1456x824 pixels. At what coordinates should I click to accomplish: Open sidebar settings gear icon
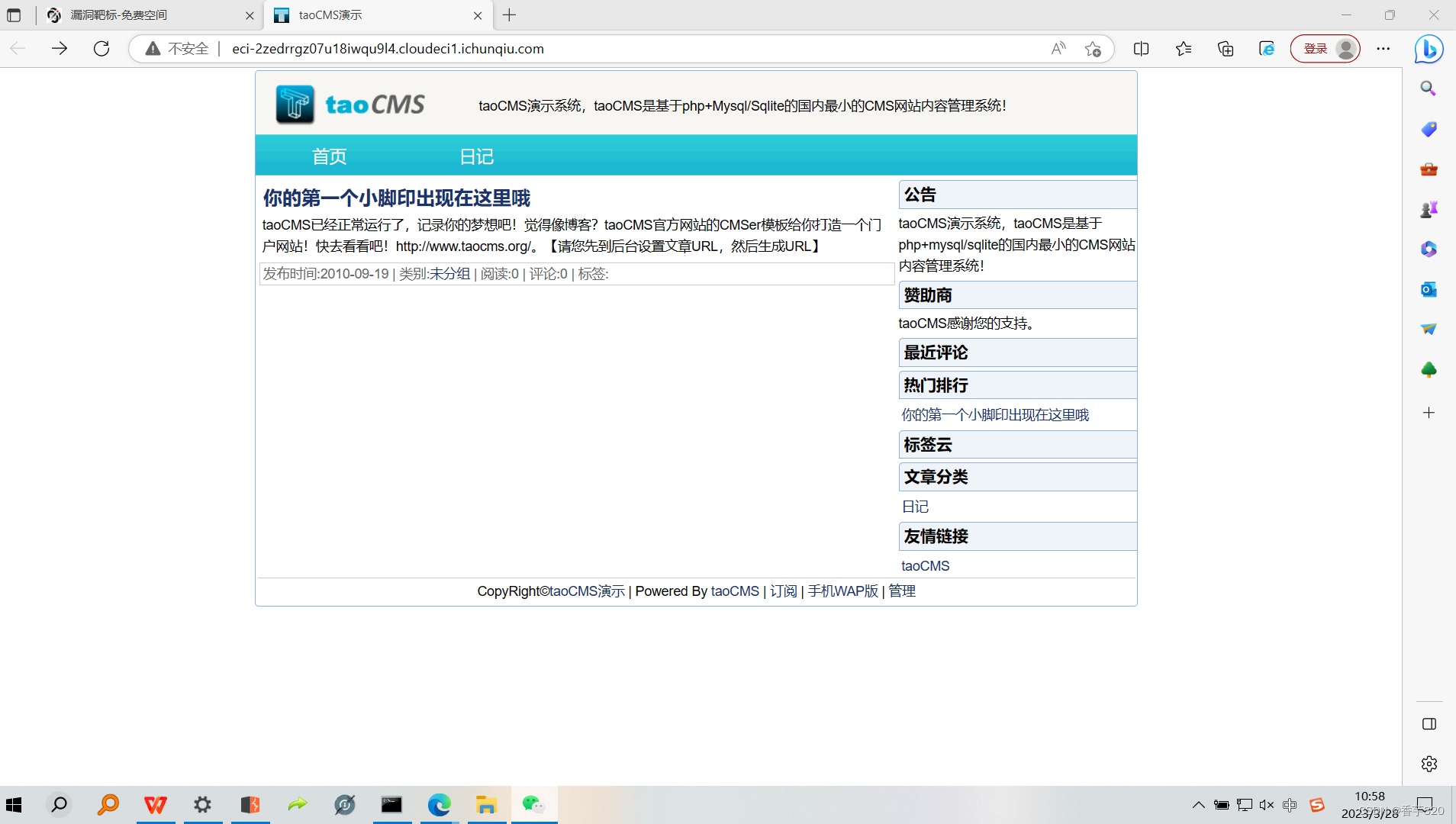[1429, 764]
